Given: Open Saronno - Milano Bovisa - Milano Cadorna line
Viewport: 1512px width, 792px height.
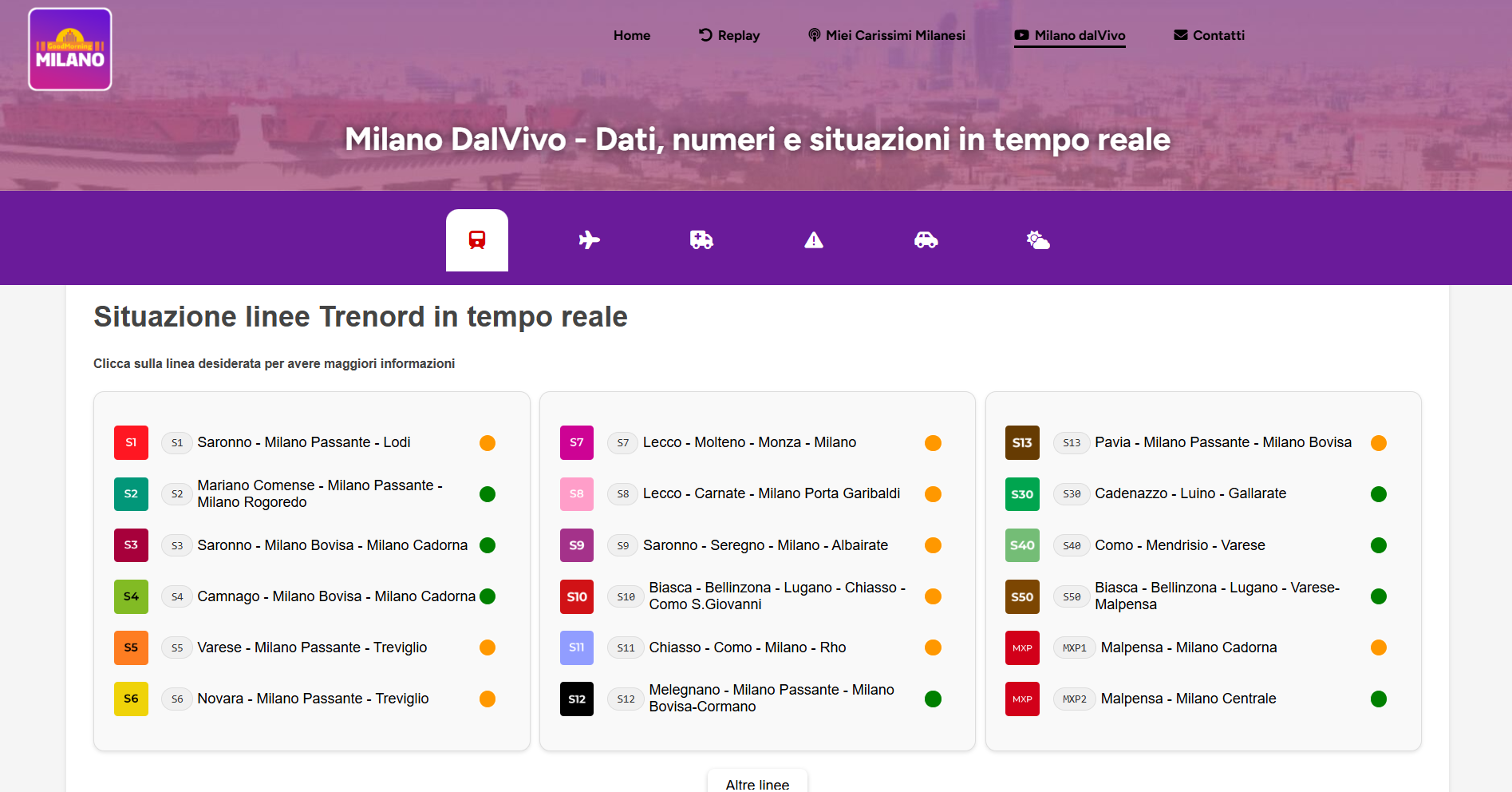Looking at the screenshot, I should 332,545.
